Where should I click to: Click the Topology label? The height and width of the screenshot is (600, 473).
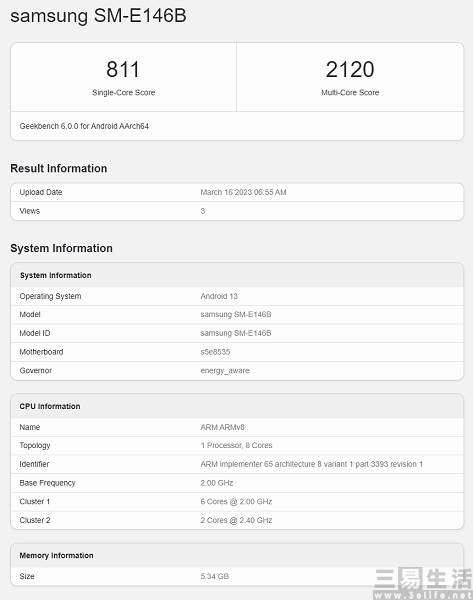pos(35,445)
